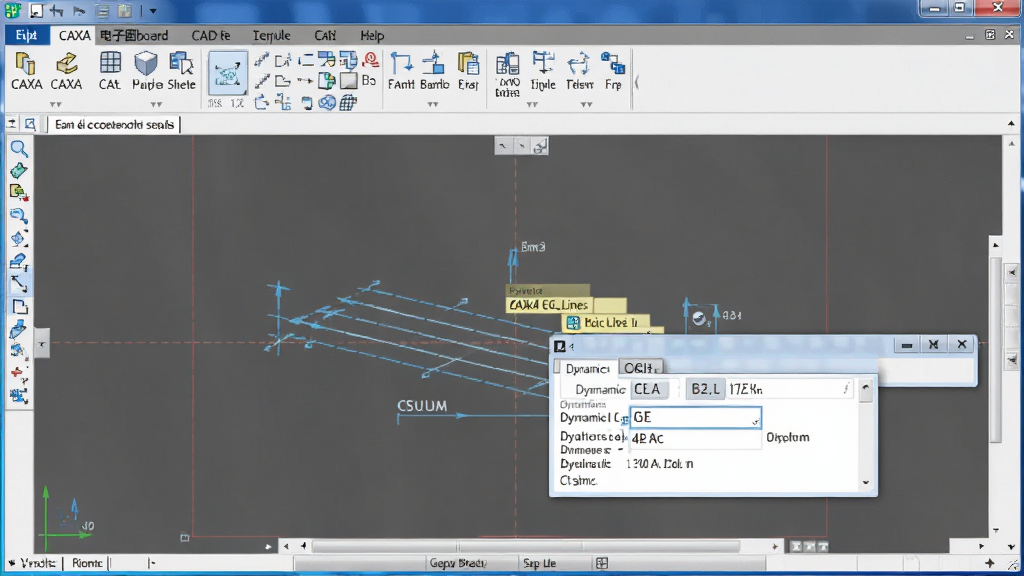Image resolution: width=1024 pixels, height=576 pixels.
Task: Click the small pin icon left of the document tab
Action: [x=12, y=123]
